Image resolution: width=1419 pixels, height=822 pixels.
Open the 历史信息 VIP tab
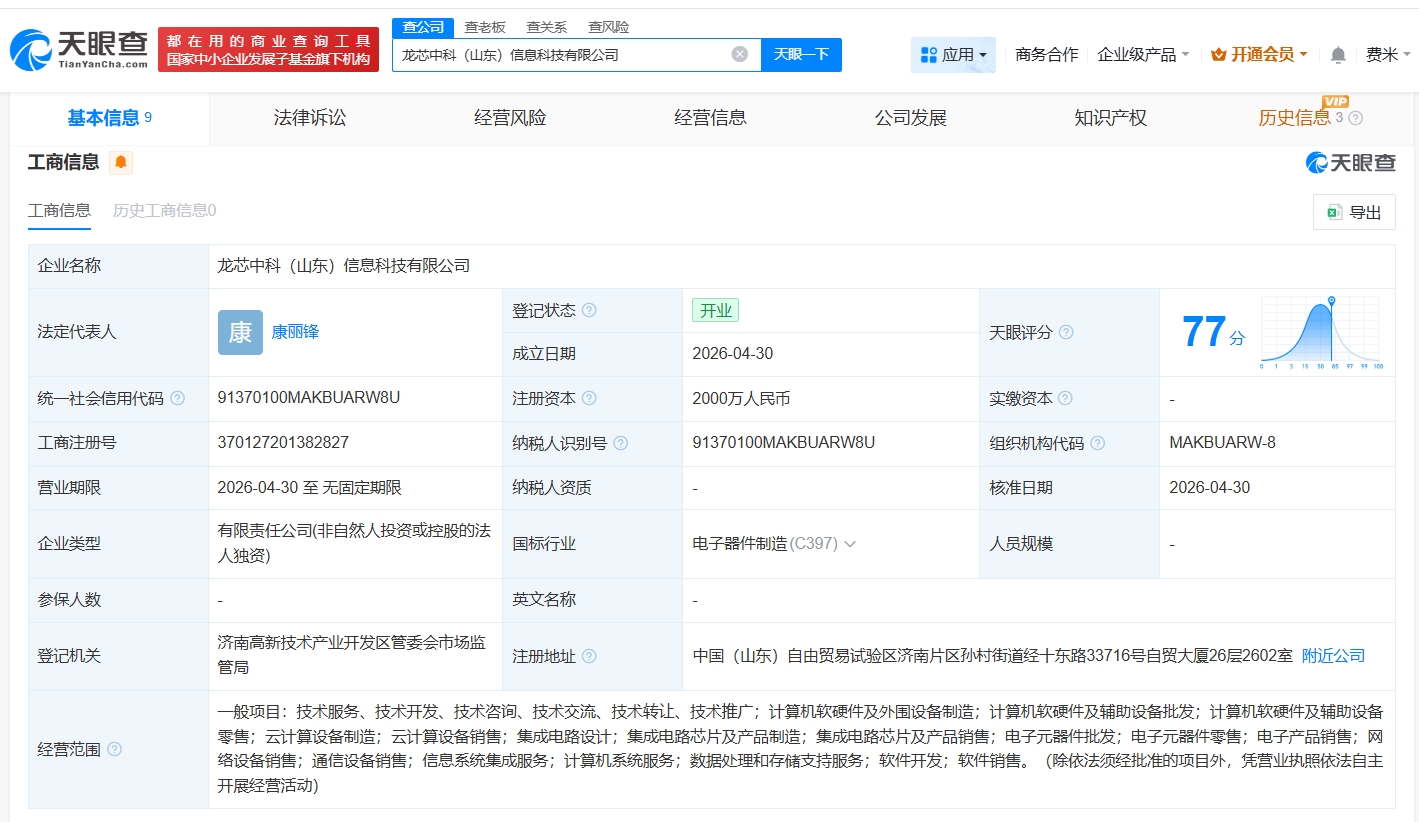click(x=1310, y=118)
